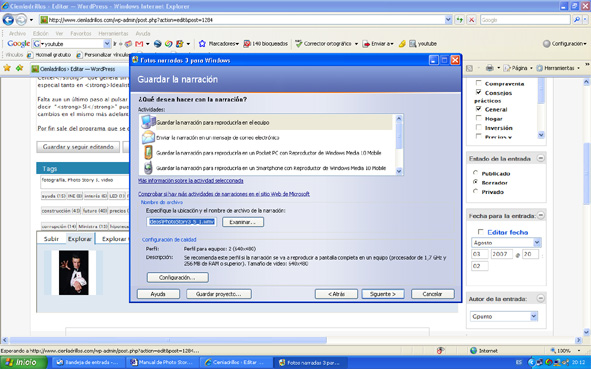The width and height of the screenshot is (591, 369).
Task: Click Guardar y seguir editando in WordPress
Action: tap(78, 147)
